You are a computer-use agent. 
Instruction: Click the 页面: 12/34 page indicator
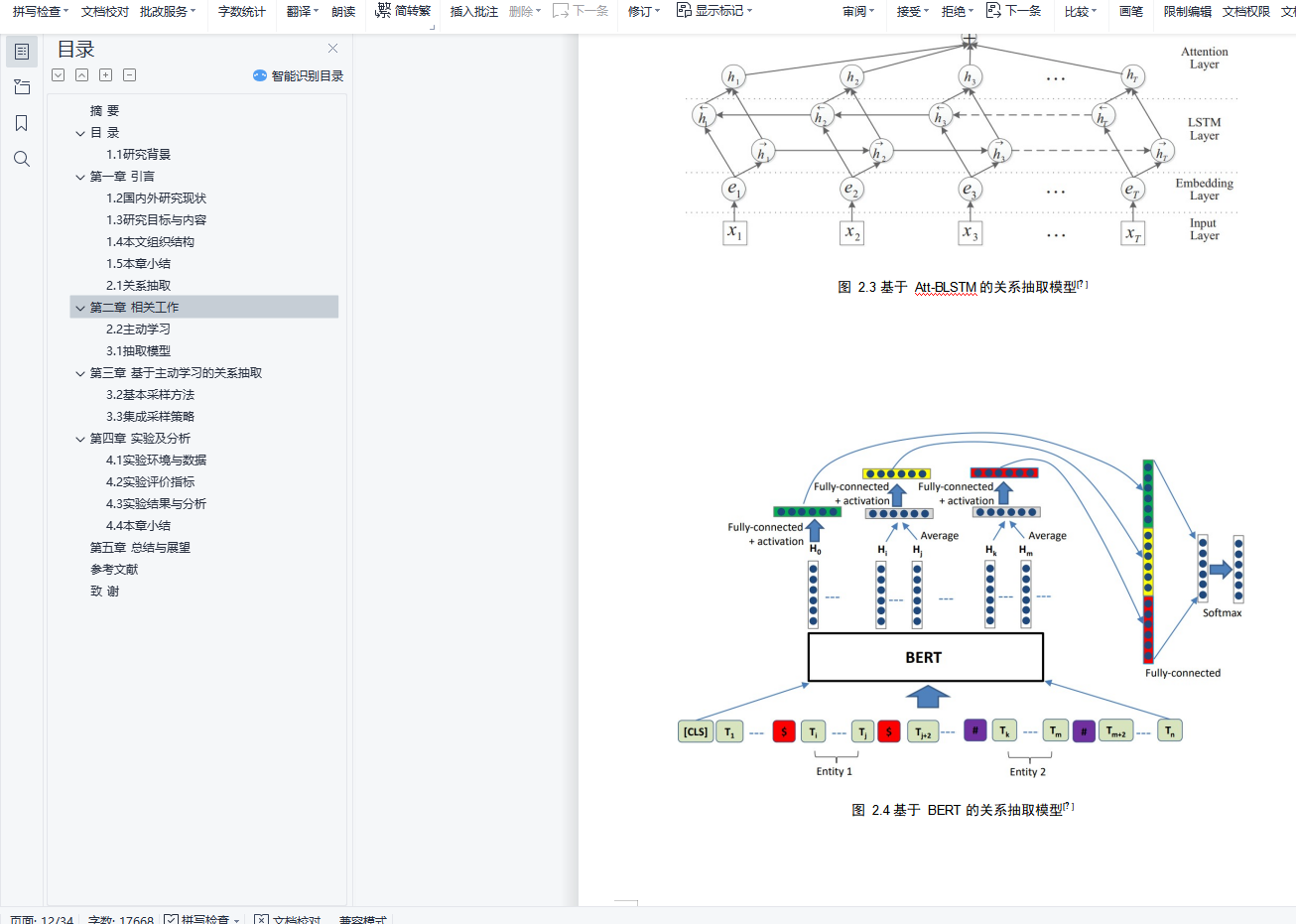[x=42, y=920]
